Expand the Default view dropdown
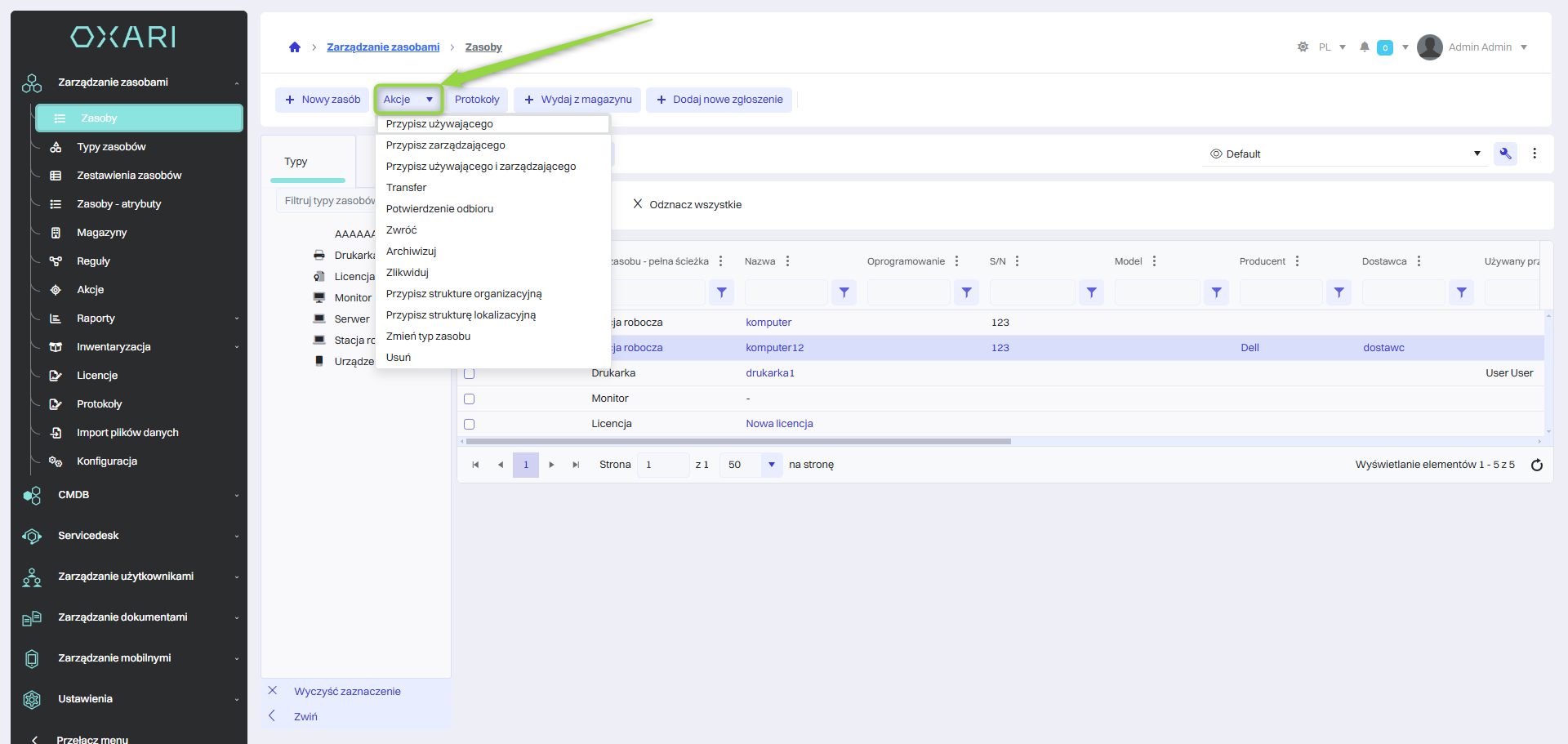The image size is (1568, 744). [1477, 154]
